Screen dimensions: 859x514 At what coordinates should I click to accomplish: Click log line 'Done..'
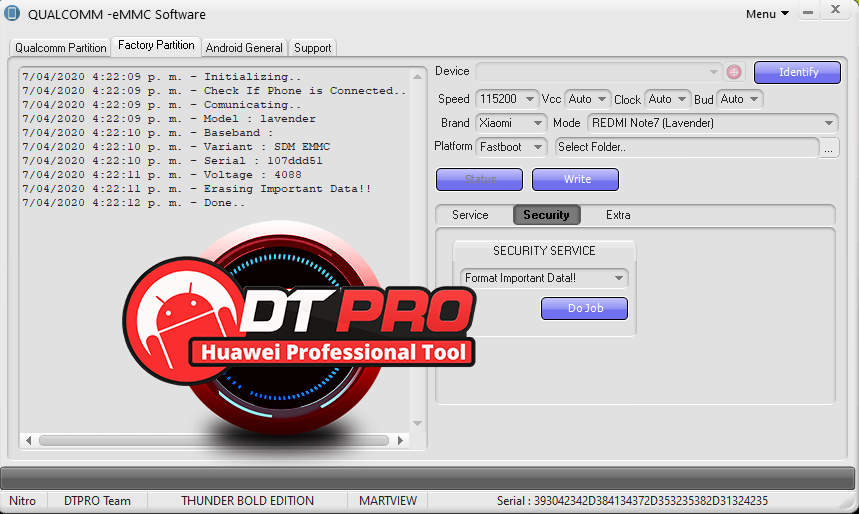[x=133, y=202]
